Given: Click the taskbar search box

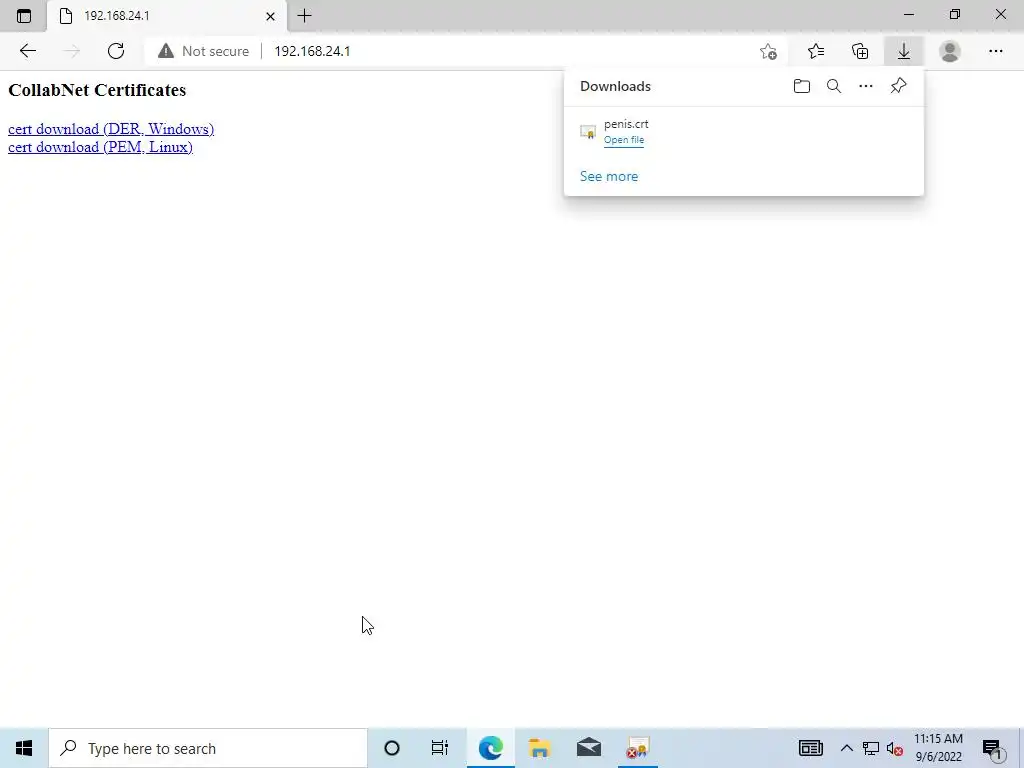Looking at the screenshot, I should click(x=208, y=748).
